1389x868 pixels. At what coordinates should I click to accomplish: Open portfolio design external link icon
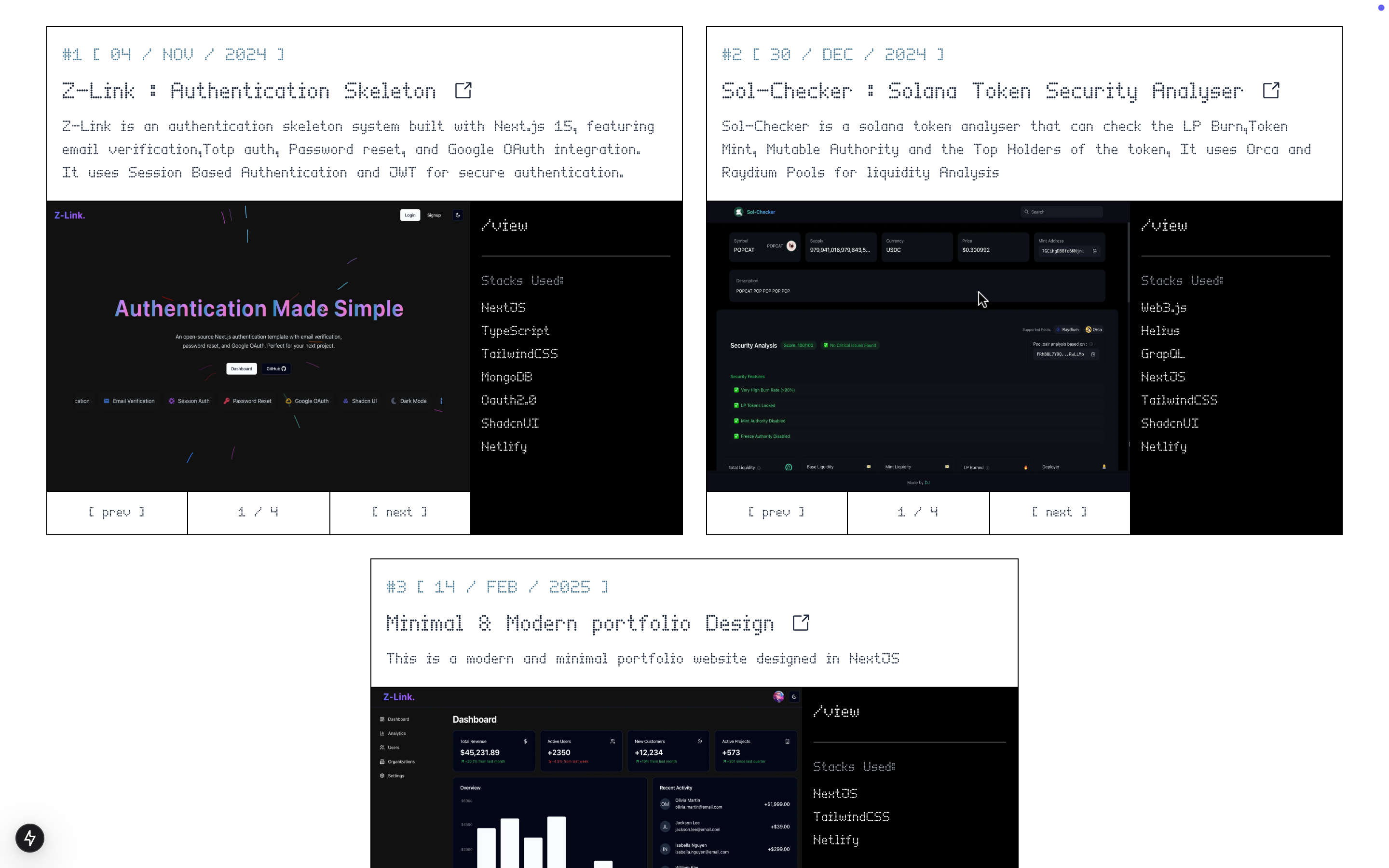[x=800, y=622]
